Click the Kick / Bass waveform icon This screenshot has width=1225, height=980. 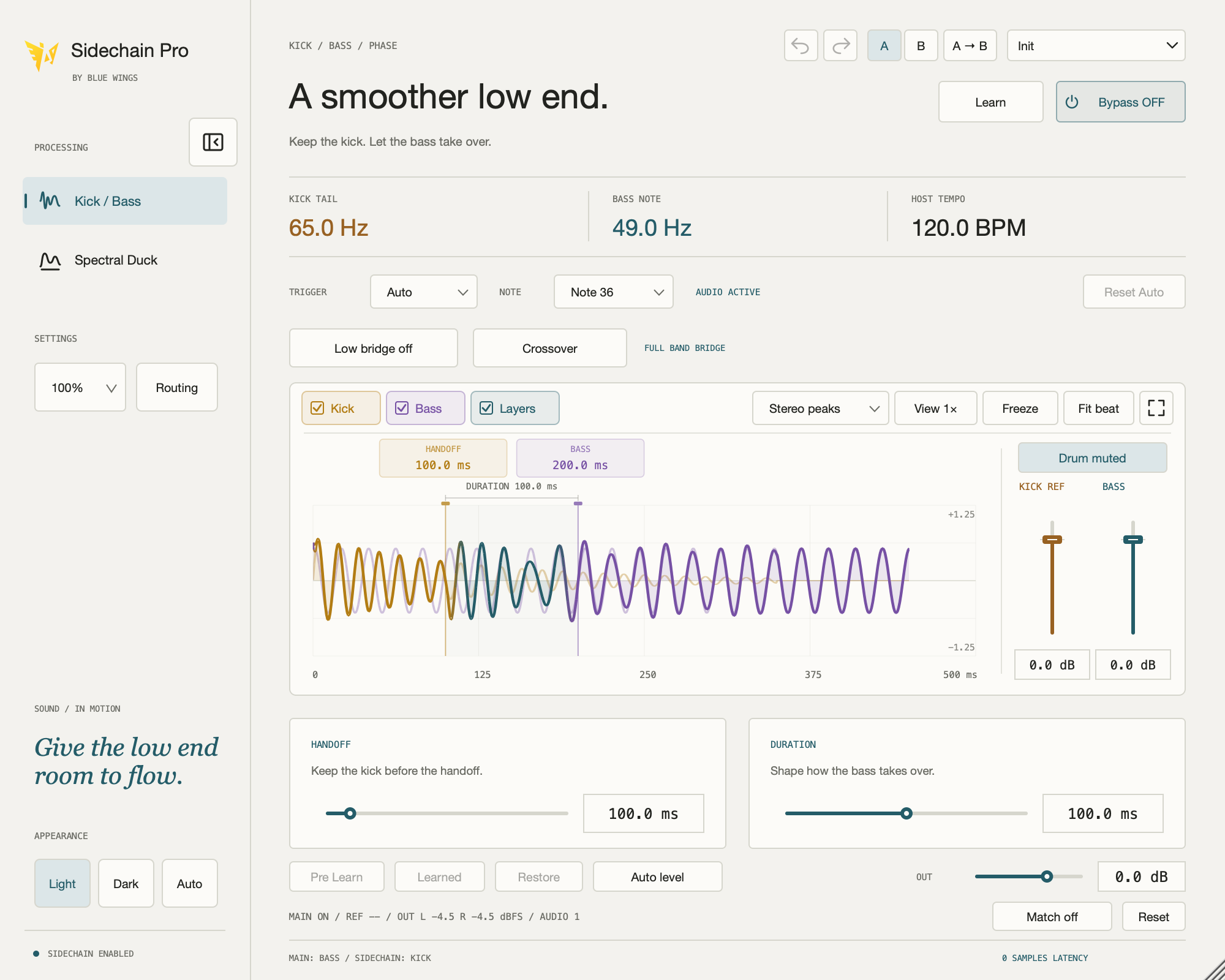[50, 201]
